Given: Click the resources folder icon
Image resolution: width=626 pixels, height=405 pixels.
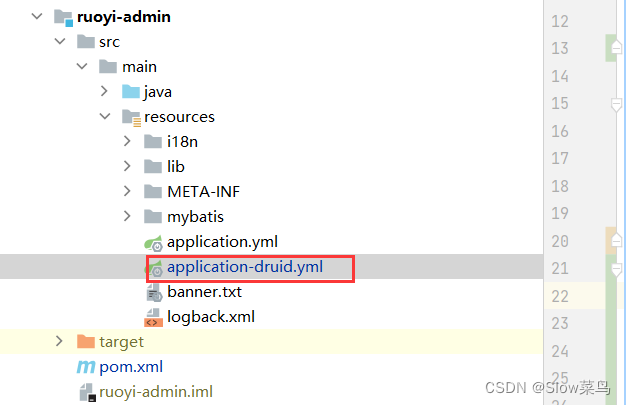Looking at the screenshot, I should coord(131,117).
